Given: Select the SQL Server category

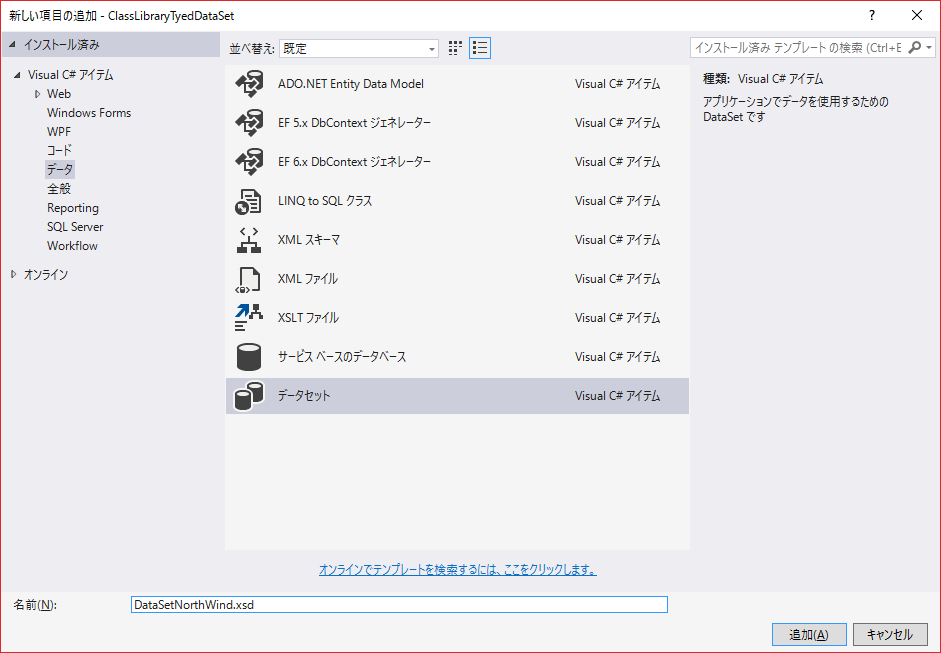Looking at the screenshot, I should point(75,227).
